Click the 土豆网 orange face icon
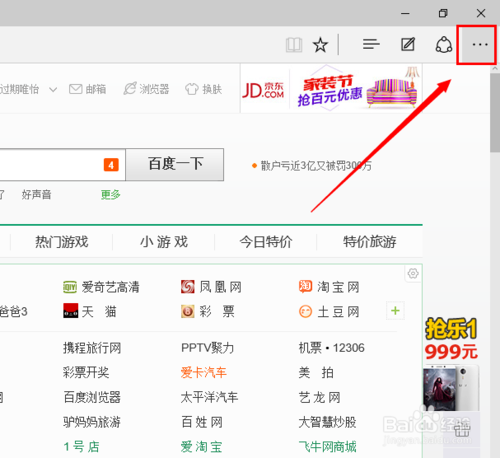500x458 pixels. 305,312
